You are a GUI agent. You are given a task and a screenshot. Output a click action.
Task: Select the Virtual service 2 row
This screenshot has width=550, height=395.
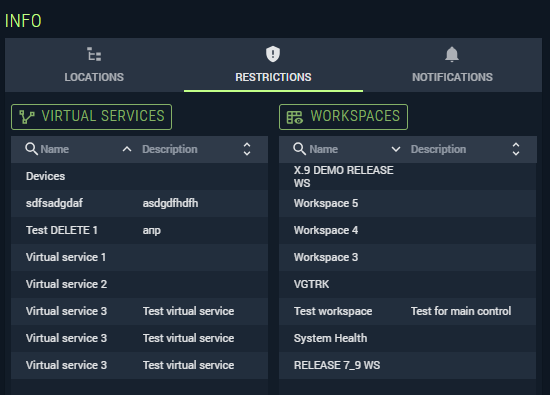140,284
